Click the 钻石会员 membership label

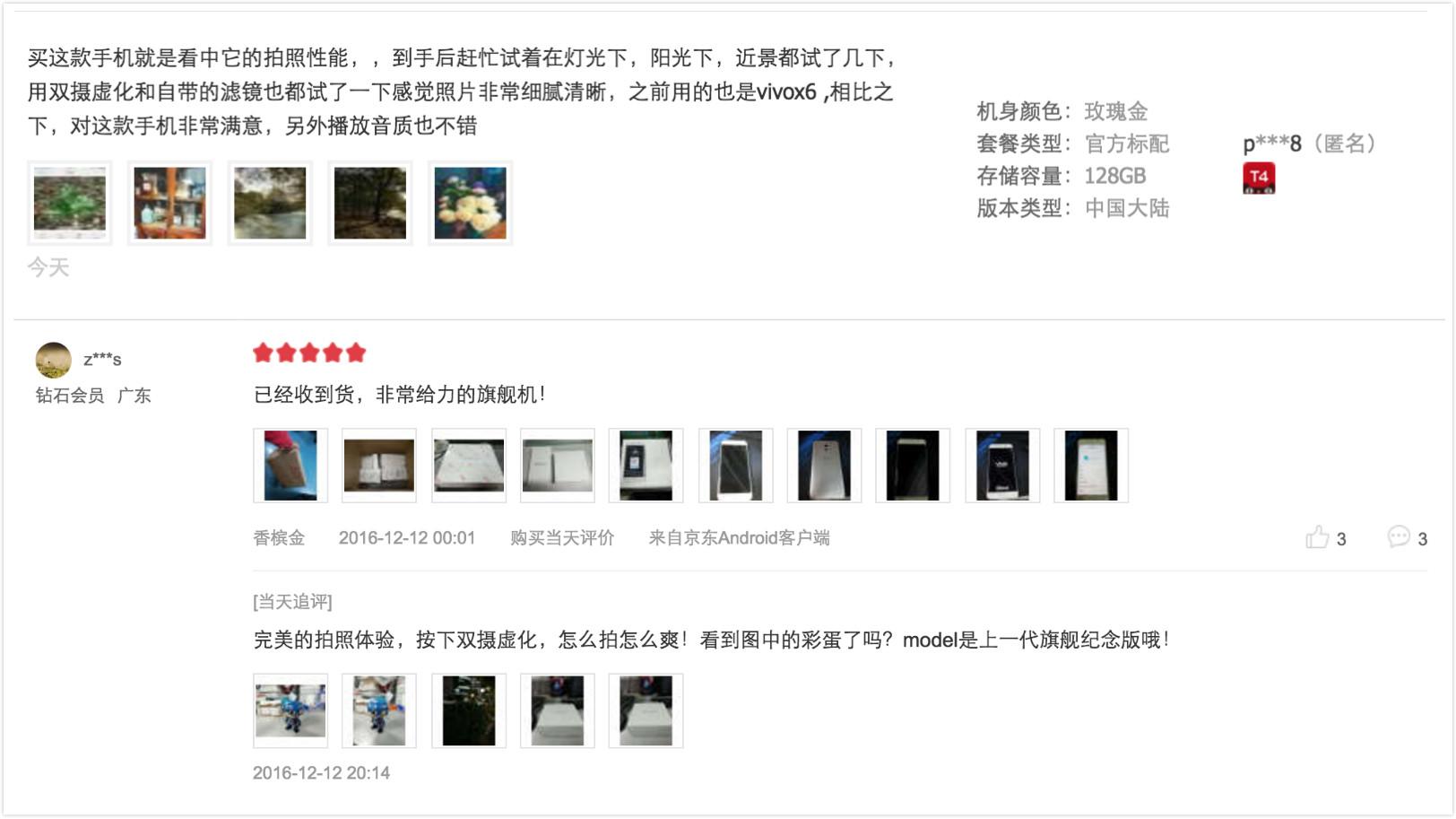[x=70, y=396]
